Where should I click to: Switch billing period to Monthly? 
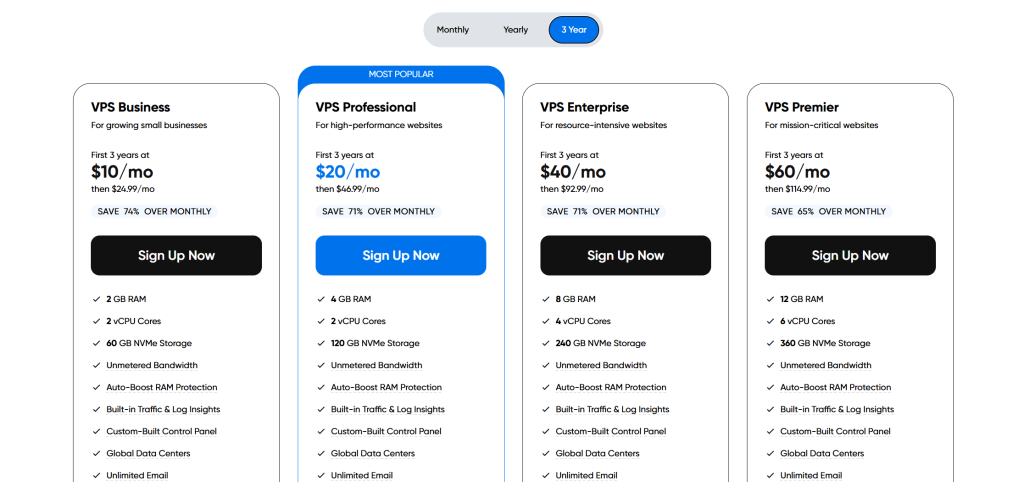(453, 30)
